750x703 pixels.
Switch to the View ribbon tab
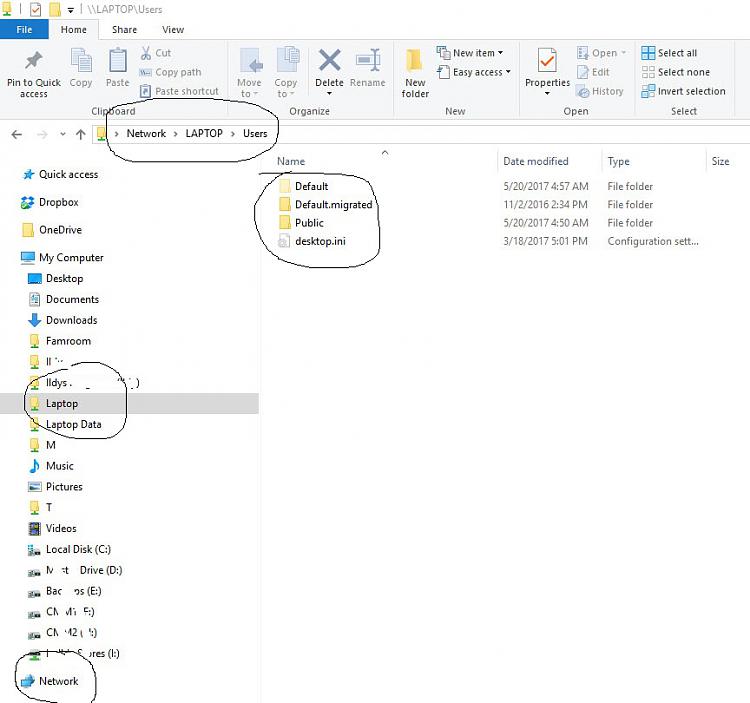(x=173, y=30)
